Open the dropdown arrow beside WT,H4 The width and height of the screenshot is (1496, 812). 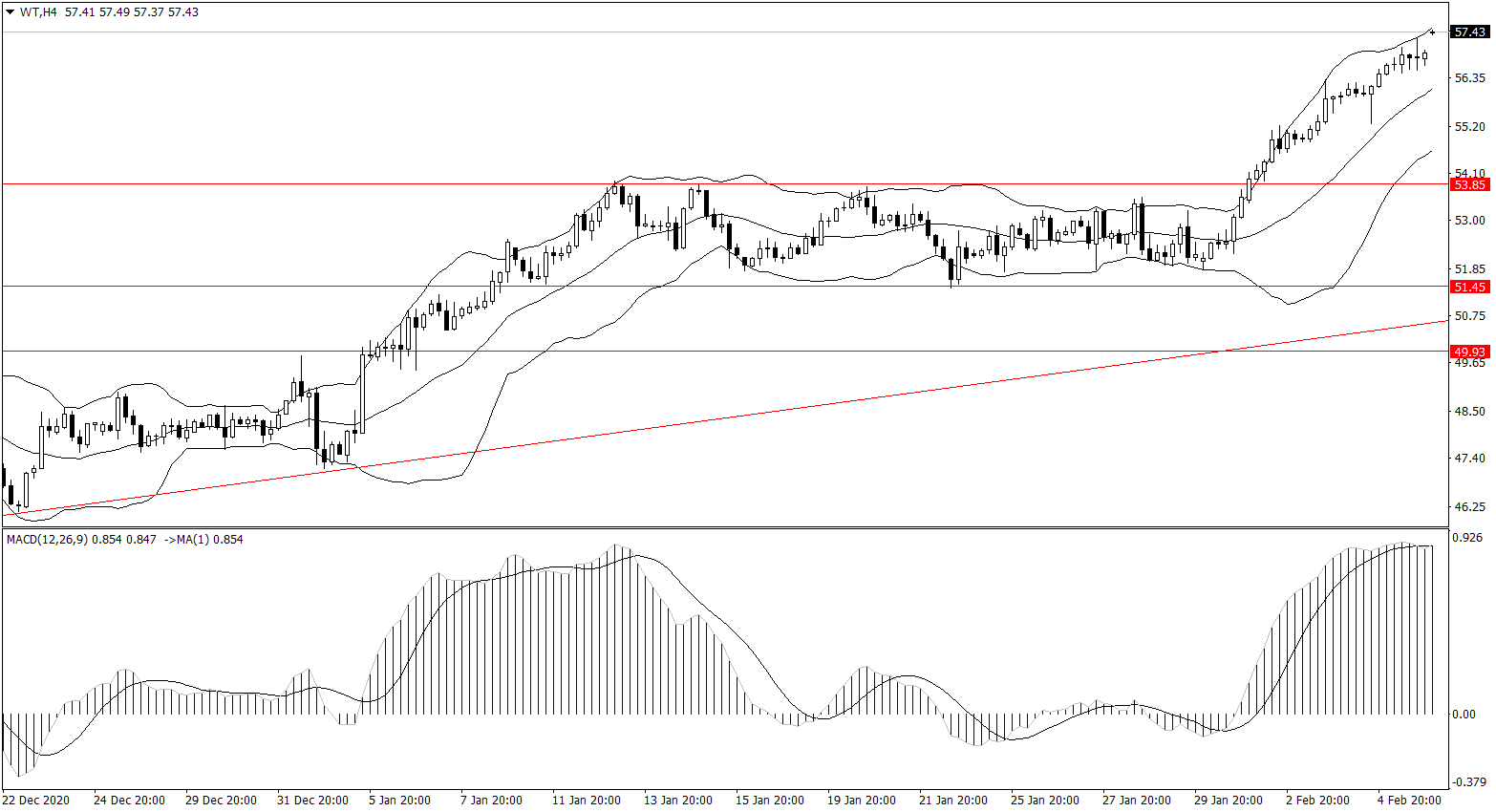[11, 12]
